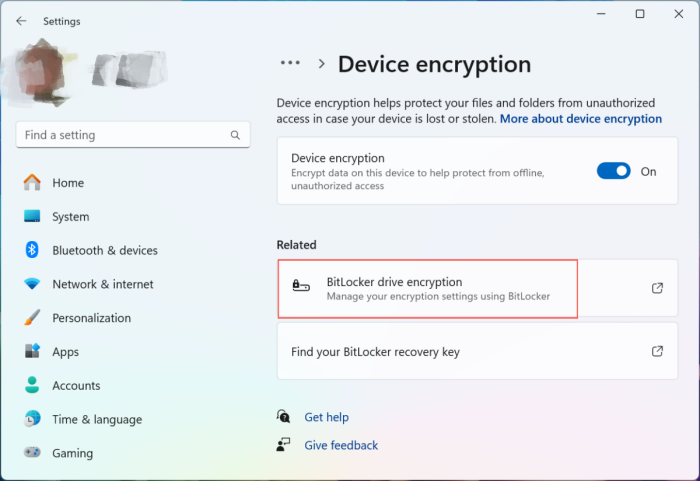This screenshot has width=700, height=481.
Task: Click Give feedback link
Action: coord(341,445)
